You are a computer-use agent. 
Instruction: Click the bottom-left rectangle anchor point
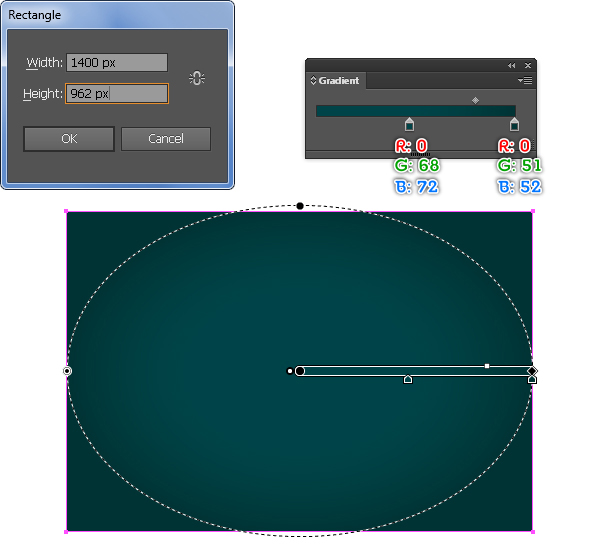coord(66,532)
